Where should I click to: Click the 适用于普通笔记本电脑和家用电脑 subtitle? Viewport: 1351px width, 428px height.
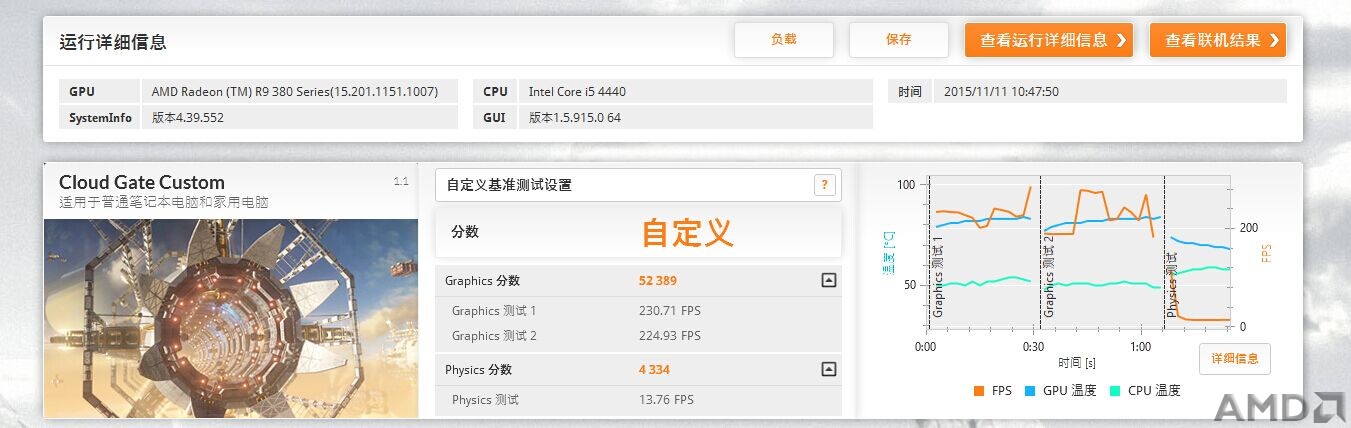tap(164, 202)
